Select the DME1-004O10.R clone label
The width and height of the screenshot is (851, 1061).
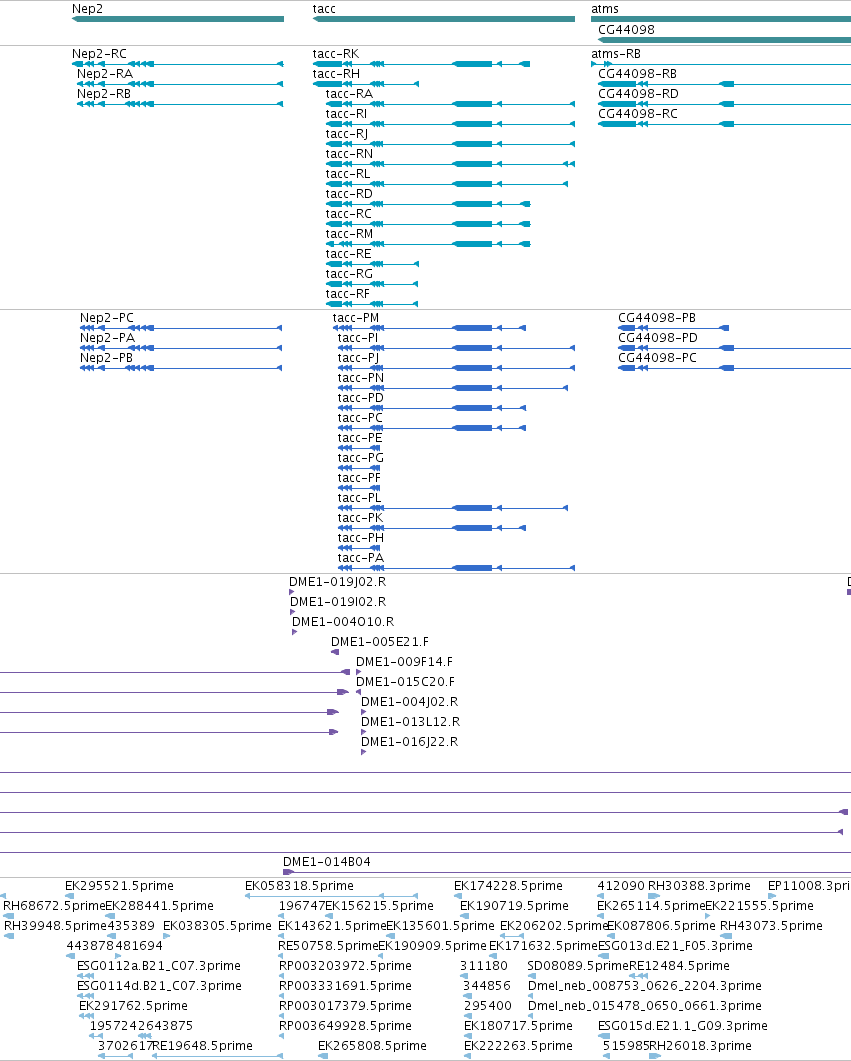click(x=343, y=621)
